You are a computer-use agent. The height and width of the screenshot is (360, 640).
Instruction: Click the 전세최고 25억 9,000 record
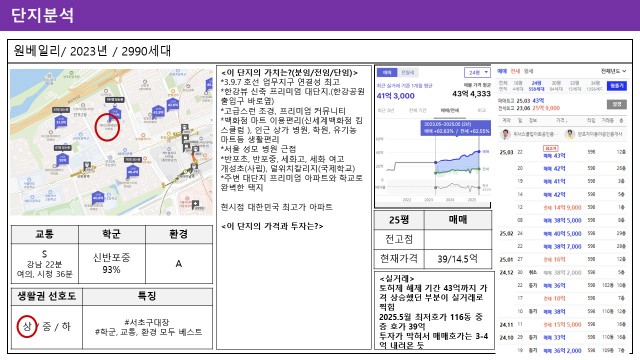point(529,108)
